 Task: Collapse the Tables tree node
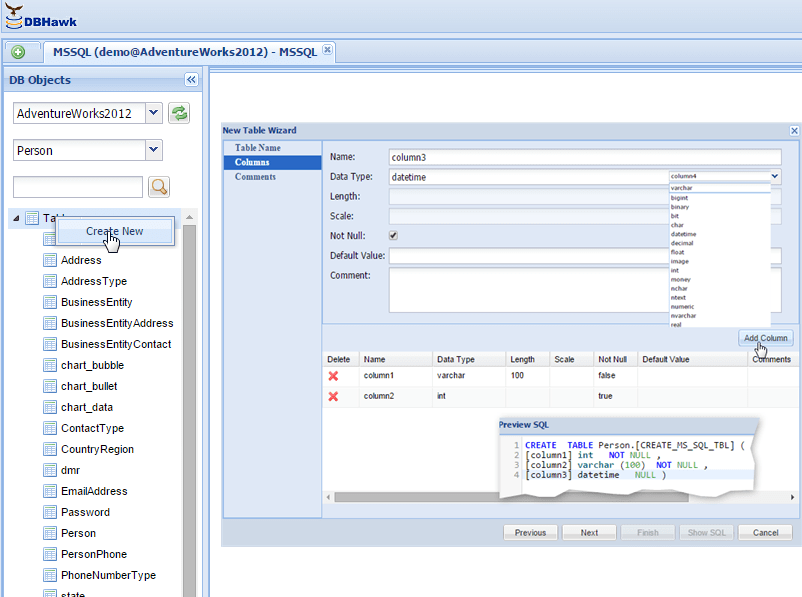pos(14,217)
